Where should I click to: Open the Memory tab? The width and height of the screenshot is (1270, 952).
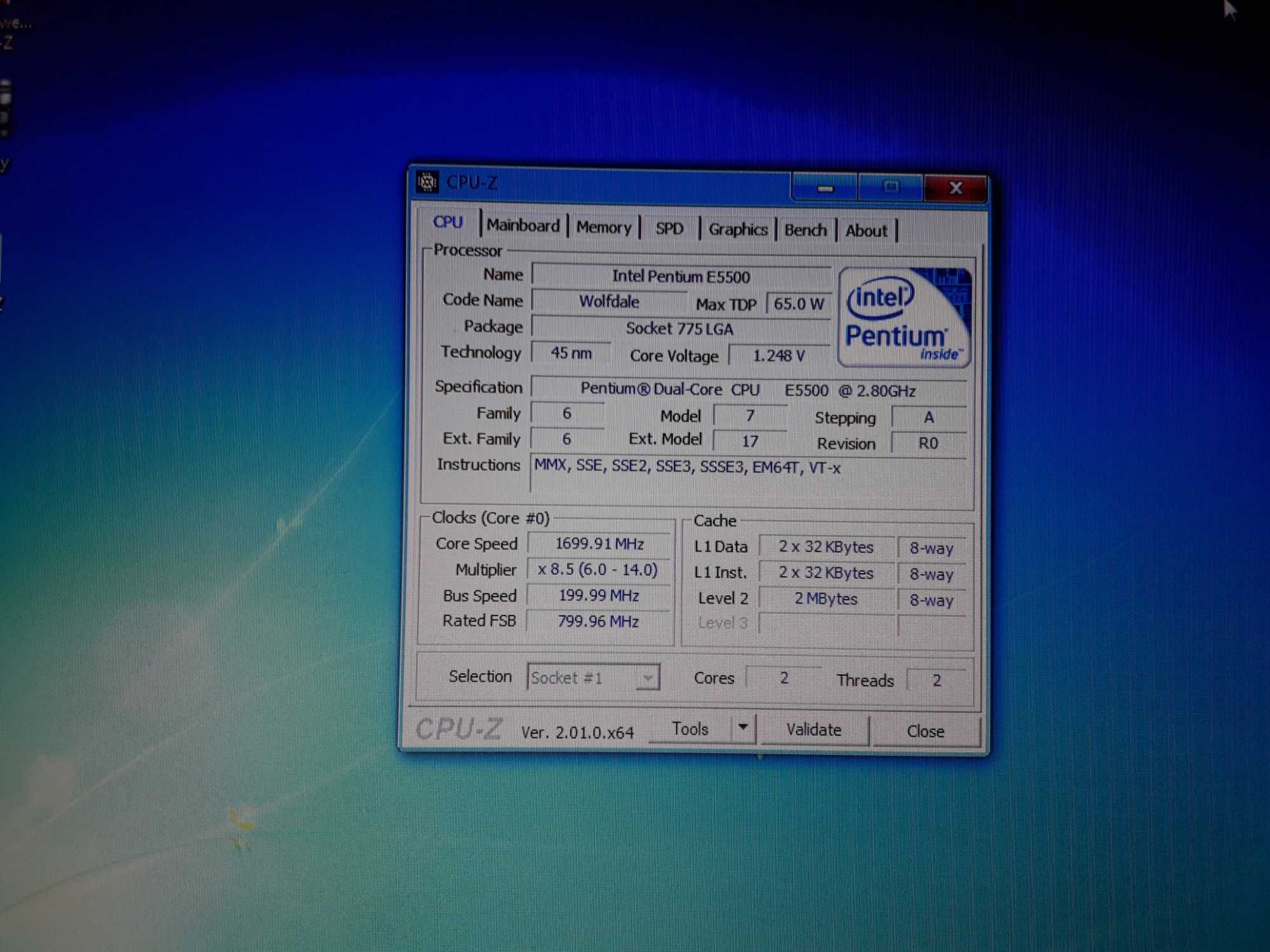604,227
